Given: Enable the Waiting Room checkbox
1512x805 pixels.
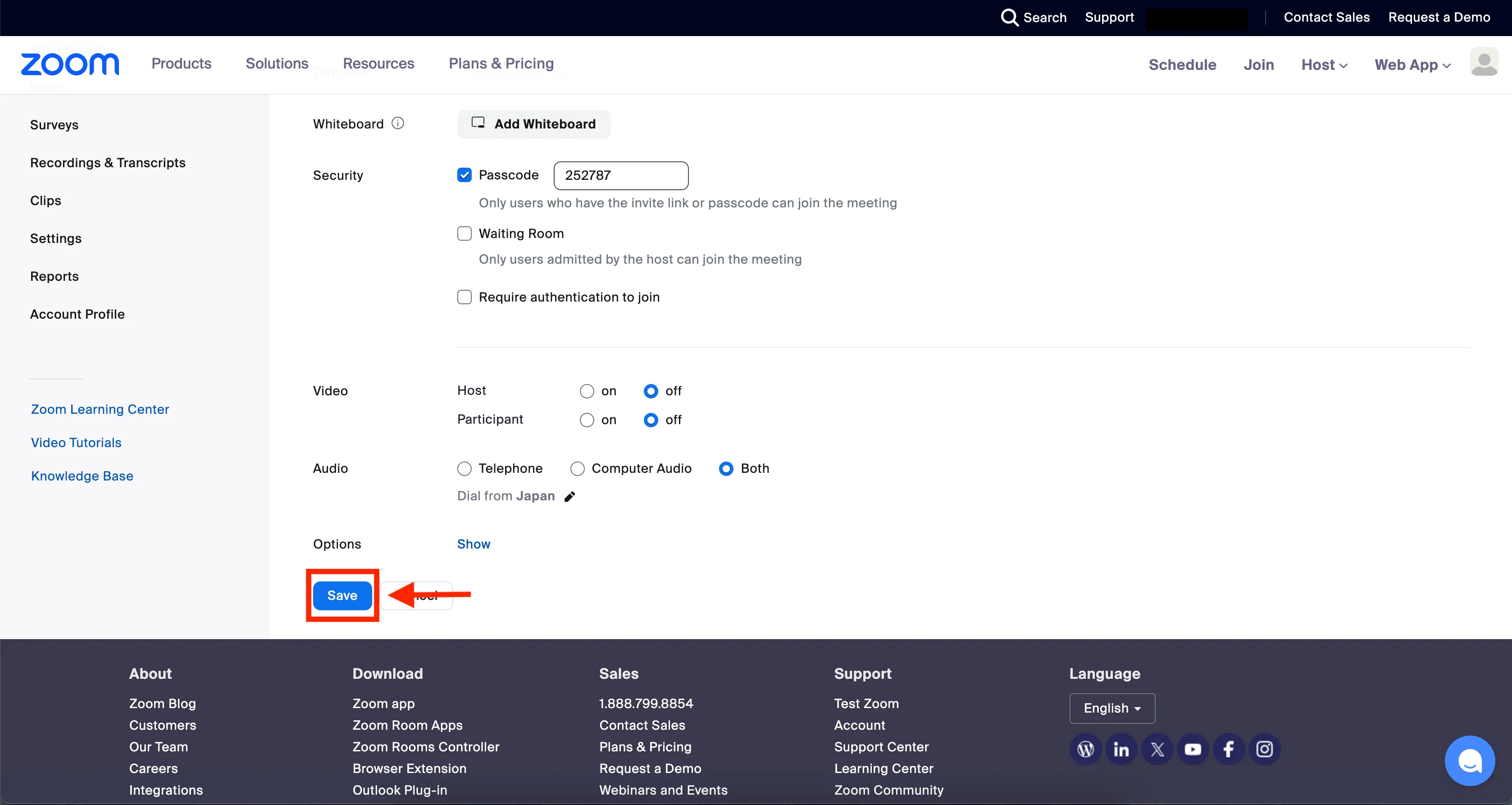Looking at the screenshot, I should pos(465,233).
